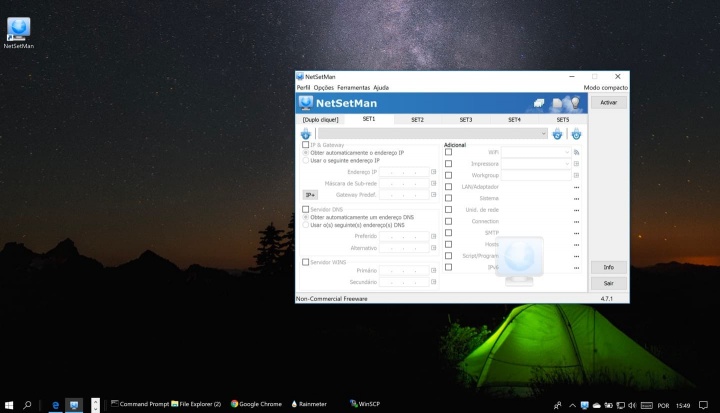Expand the network adapter dropdown list
The image size is (720, 413).
point(543,133)
